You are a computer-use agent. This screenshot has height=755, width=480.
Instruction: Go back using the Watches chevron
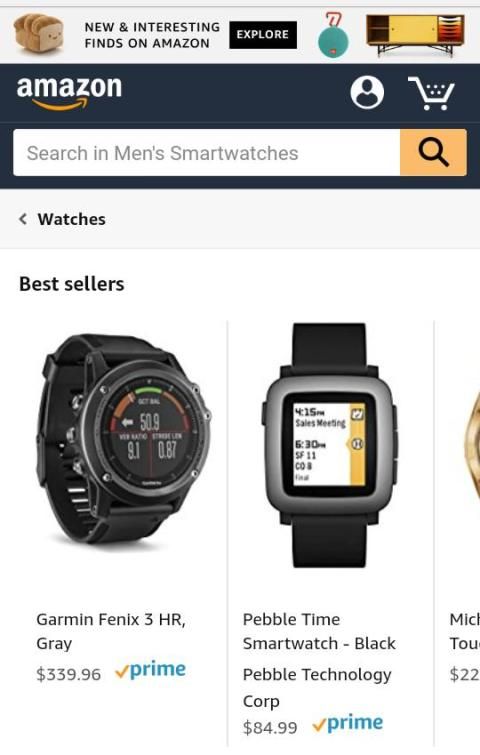coord(23,219)
